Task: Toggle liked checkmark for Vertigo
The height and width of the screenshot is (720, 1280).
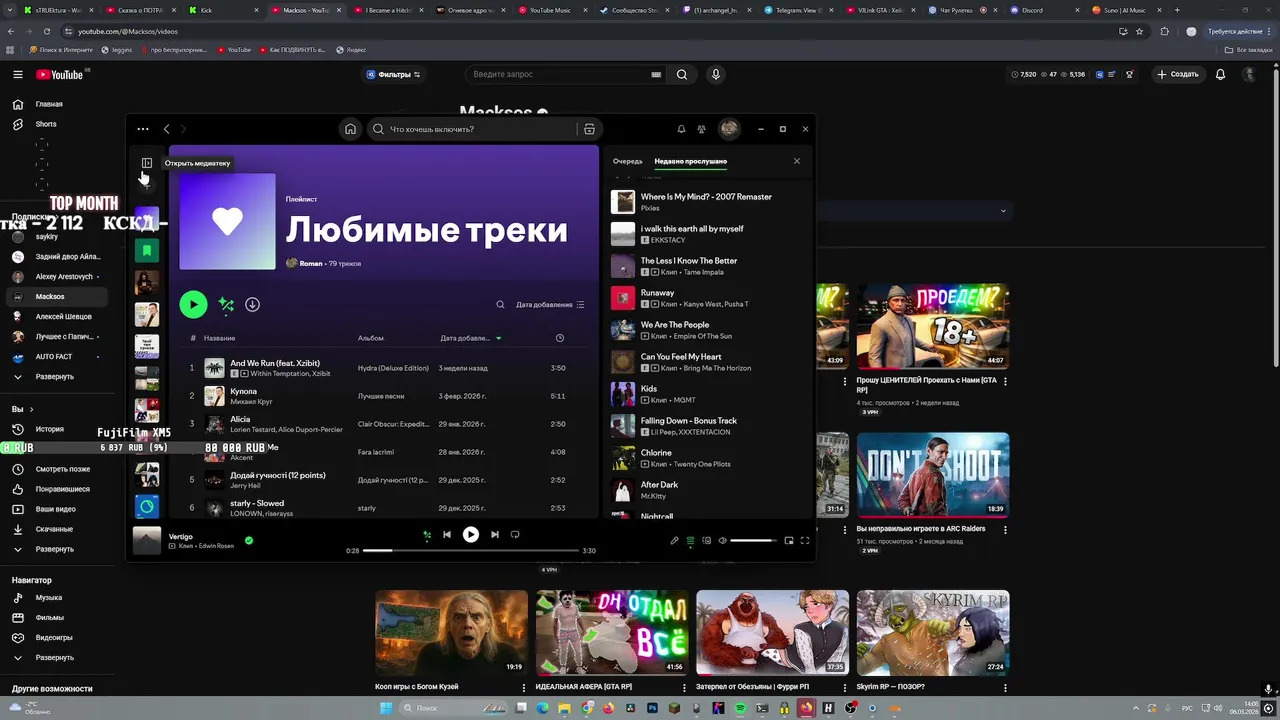Action: click(249, 540)
